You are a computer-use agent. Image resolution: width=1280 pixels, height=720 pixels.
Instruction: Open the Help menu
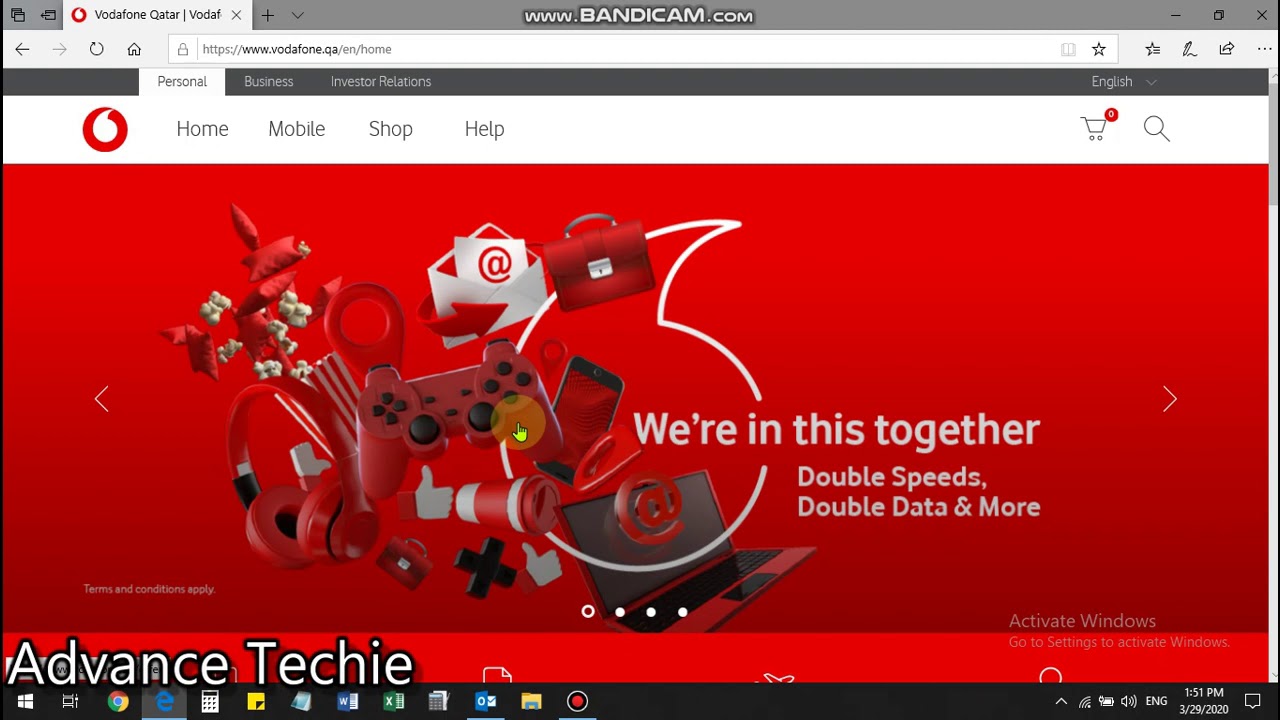484,129
